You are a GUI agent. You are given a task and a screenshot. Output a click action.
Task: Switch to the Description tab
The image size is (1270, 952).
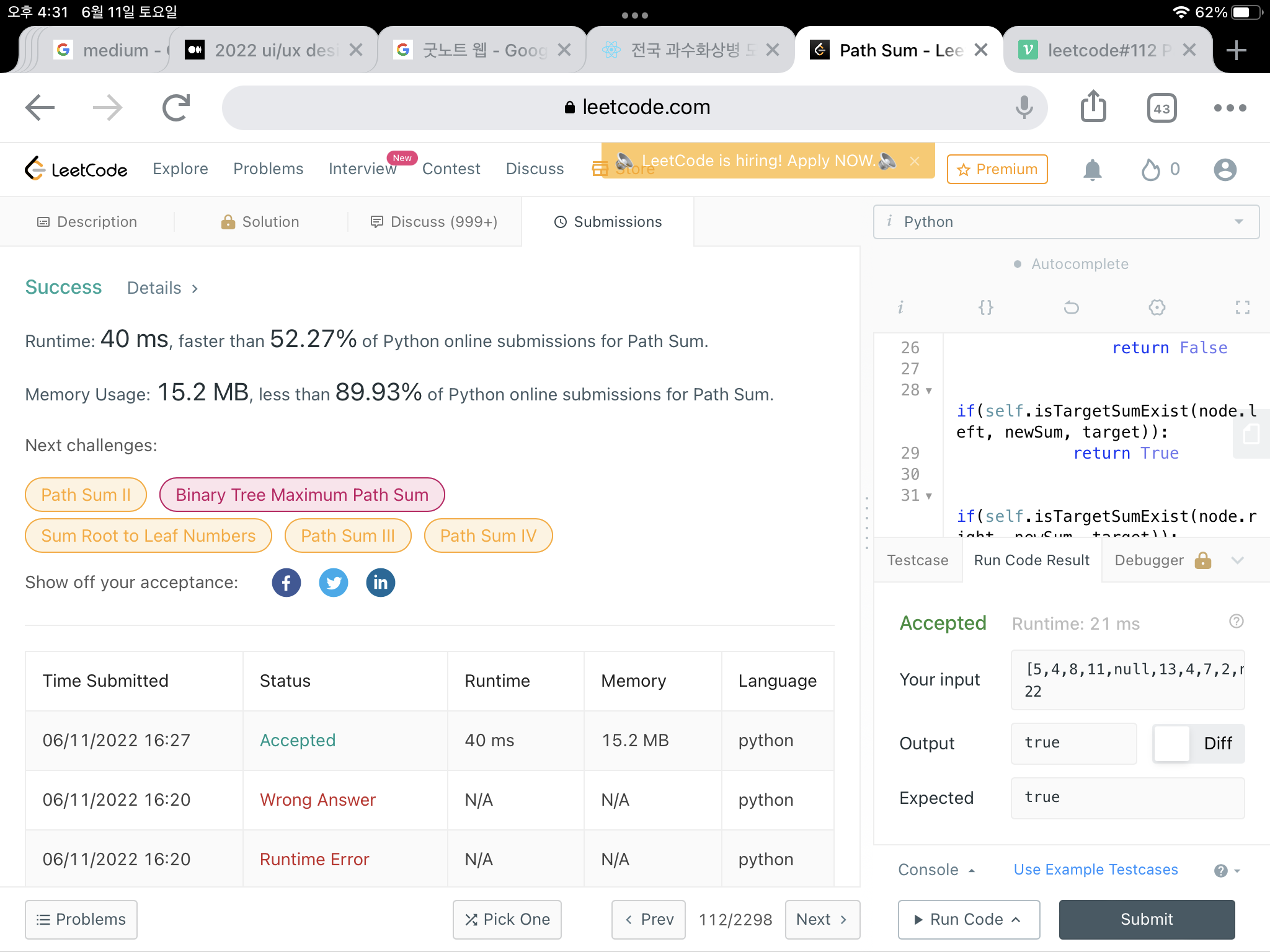[87, 222]
